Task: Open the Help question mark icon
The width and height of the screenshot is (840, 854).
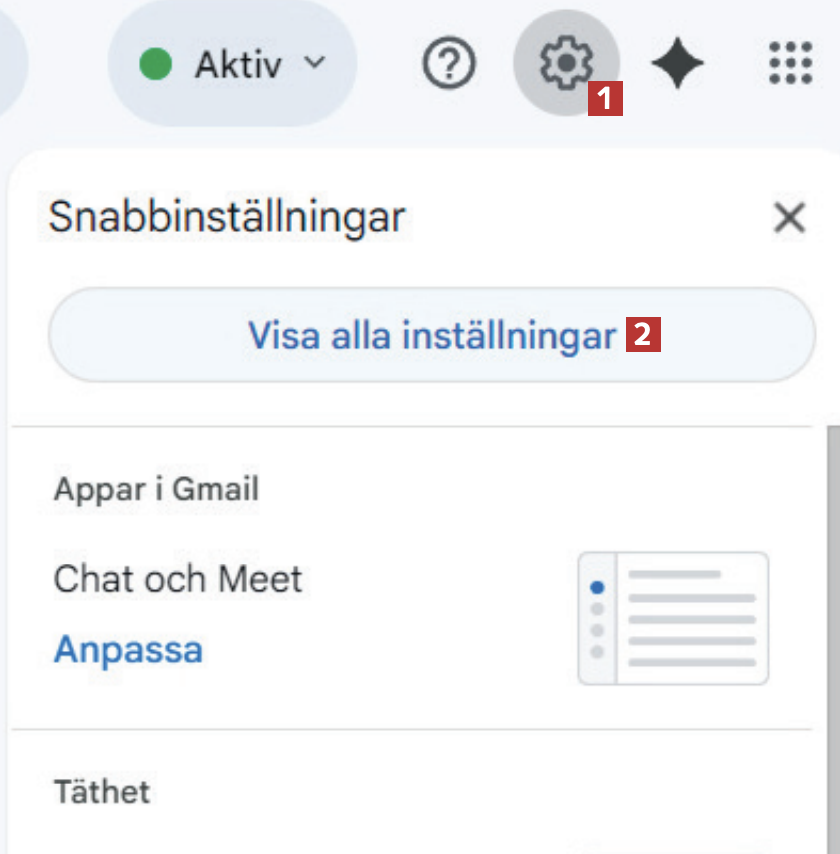Action: coord(449,65)
